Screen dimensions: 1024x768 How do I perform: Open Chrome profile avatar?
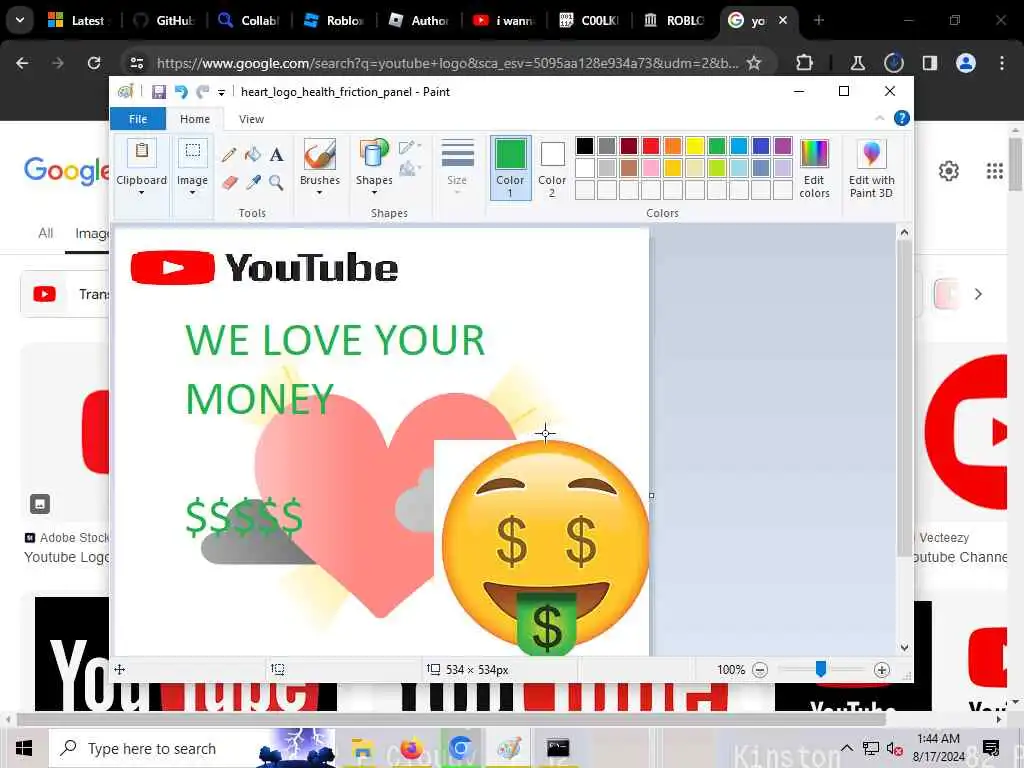(x=965, y=63)
